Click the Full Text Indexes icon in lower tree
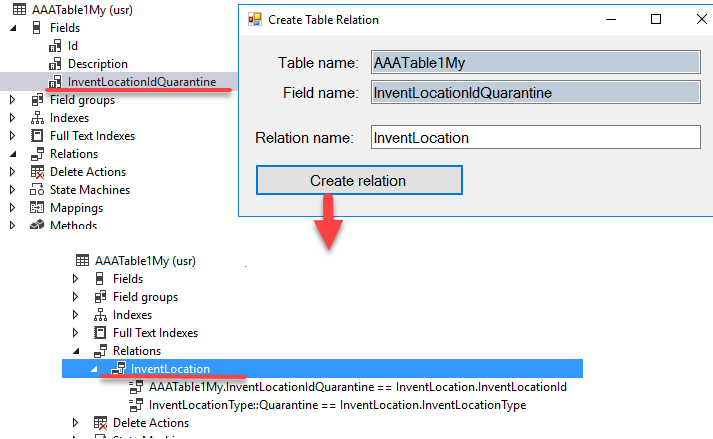The image size is (713, 439). (100, 333)
